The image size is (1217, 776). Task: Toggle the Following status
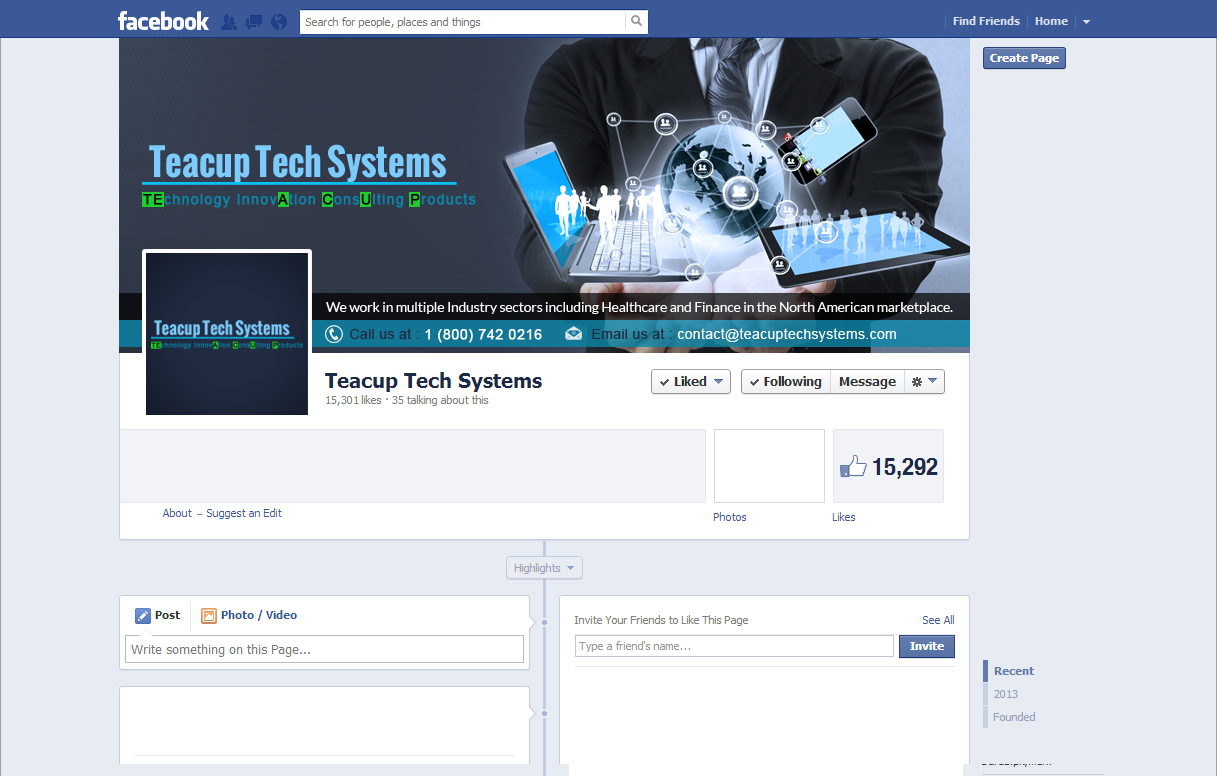point(785,381)
